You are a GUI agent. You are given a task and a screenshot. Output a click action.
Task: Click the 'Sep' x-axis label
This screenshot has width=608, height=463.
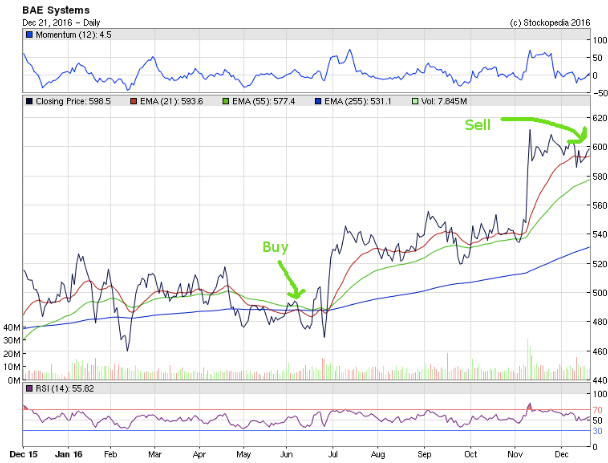pyautogui.click(x=424, y=454)
